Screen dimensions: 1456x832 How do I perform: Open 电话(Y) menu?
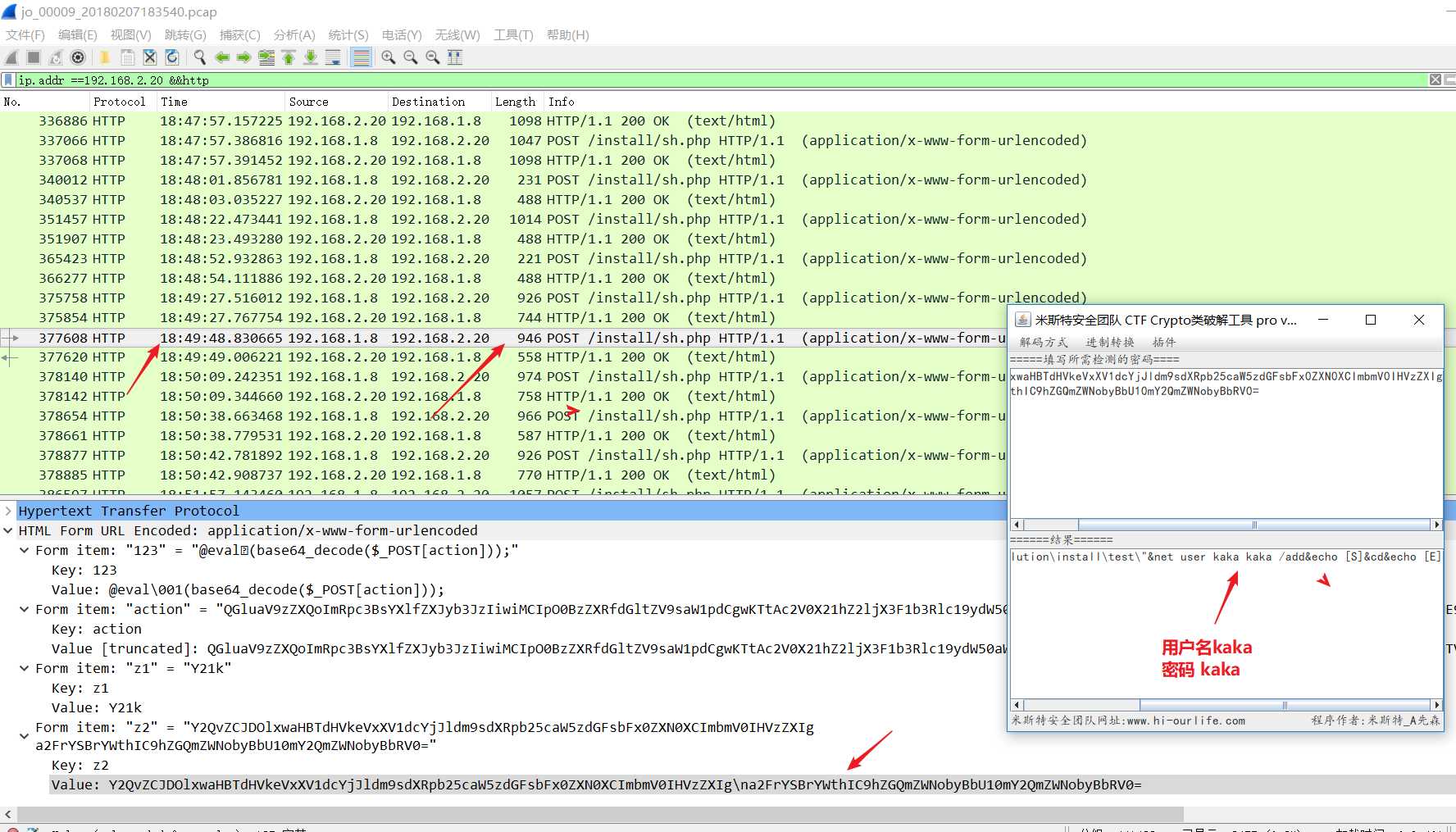coord(402,35)
